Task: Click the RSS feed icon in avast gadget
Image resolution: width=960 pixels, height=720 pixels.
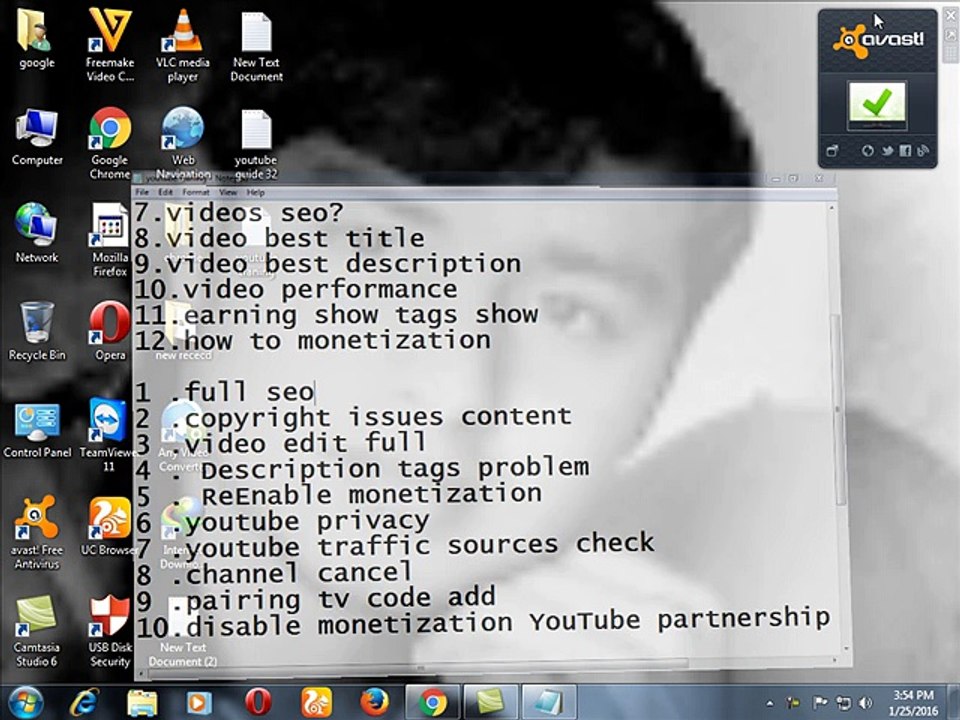Action: (923, 151)
